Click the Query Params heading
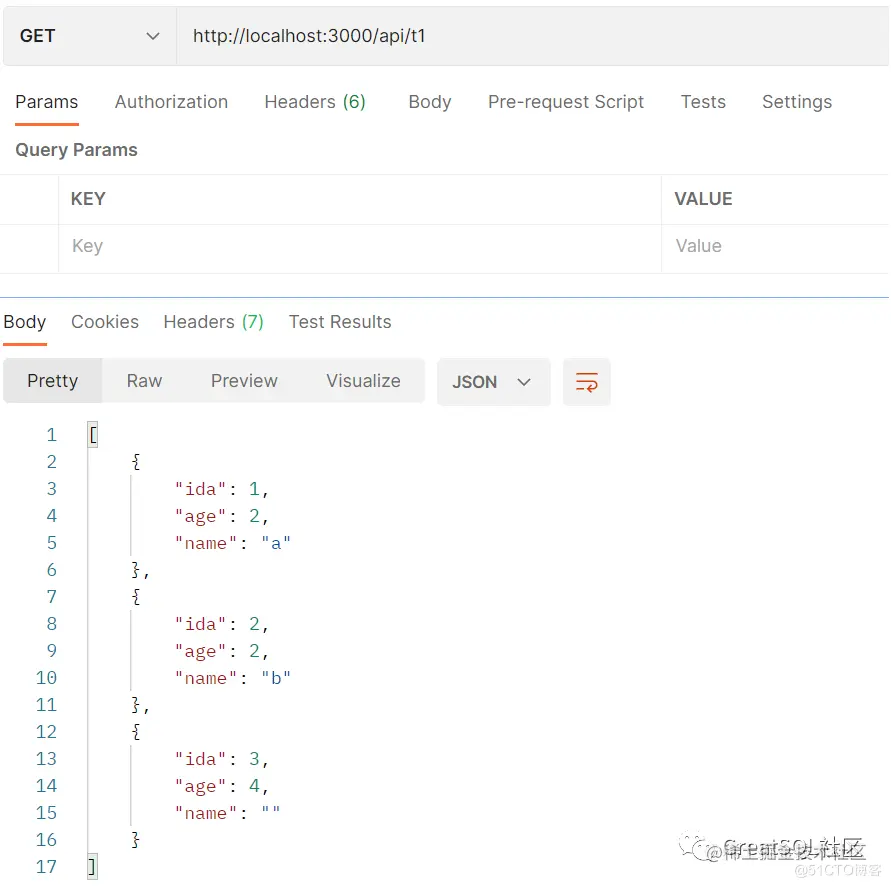The height and width of the screenshot is (887, 891). [x=76, y=150]
